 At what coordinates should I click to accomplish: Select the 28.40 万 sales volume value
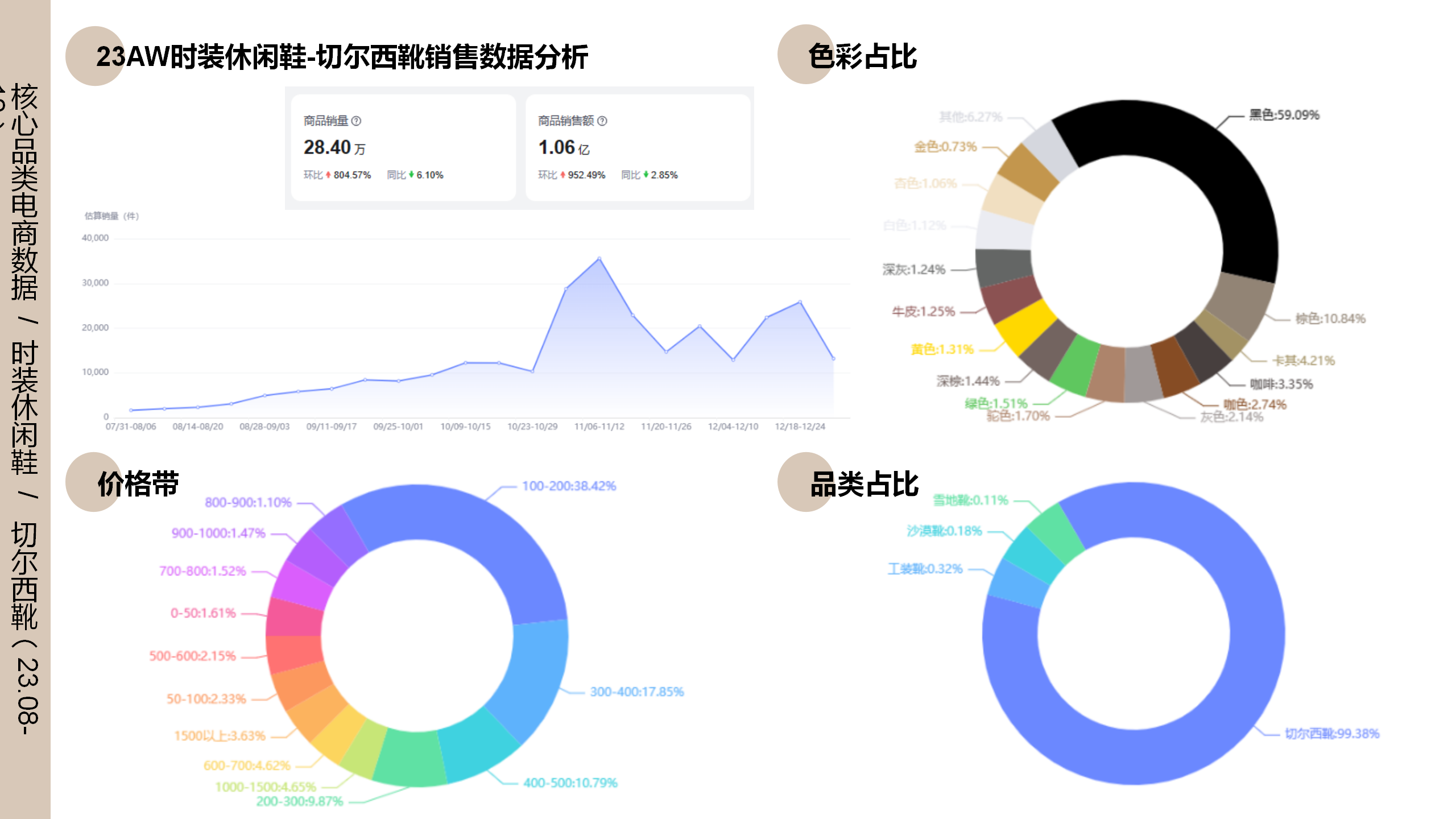[x=334, y=147]
